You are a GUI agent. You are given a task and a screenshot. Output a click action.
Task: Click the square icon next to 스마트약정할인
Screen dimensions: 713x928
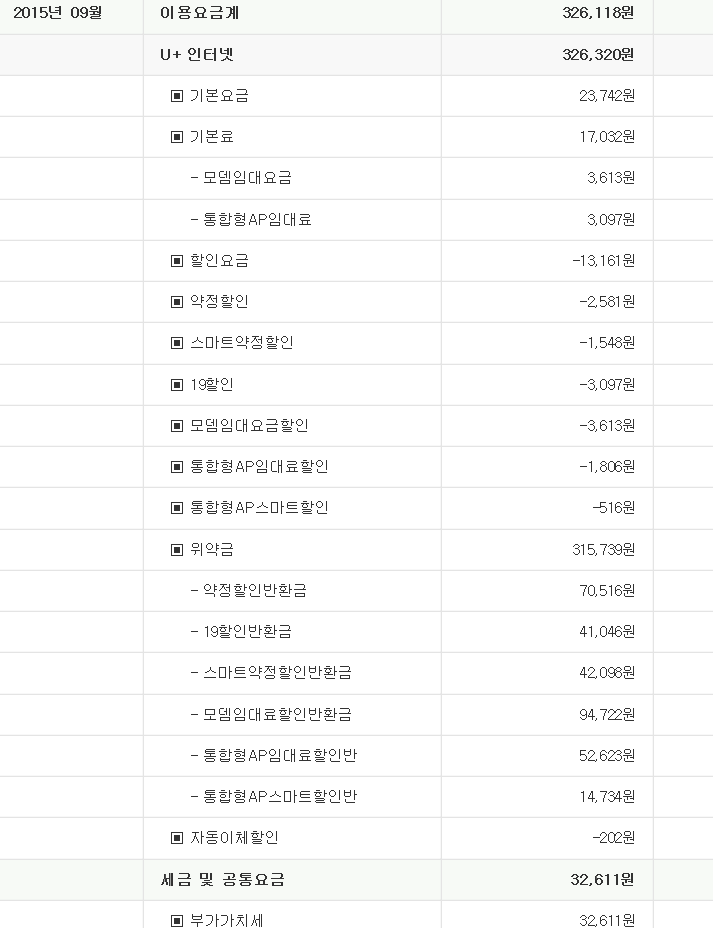[176, 343]
